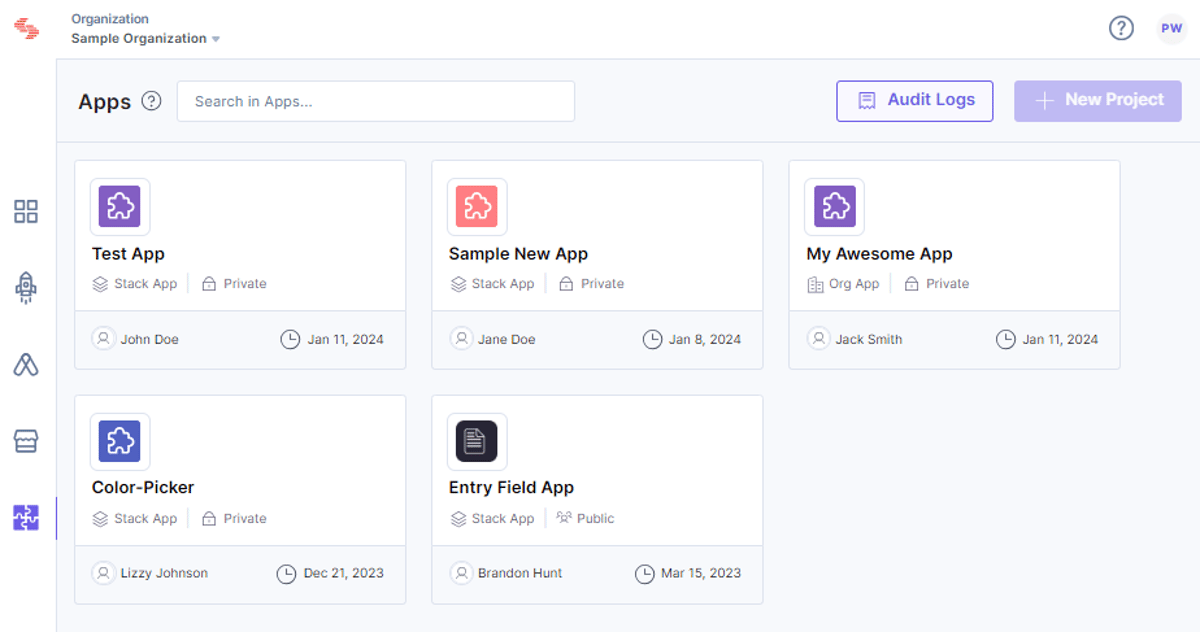Open the Developer Hub puzzle icon in sidebar
Image resolution: width=1200 pixels, height=632 pixels.
26,518
